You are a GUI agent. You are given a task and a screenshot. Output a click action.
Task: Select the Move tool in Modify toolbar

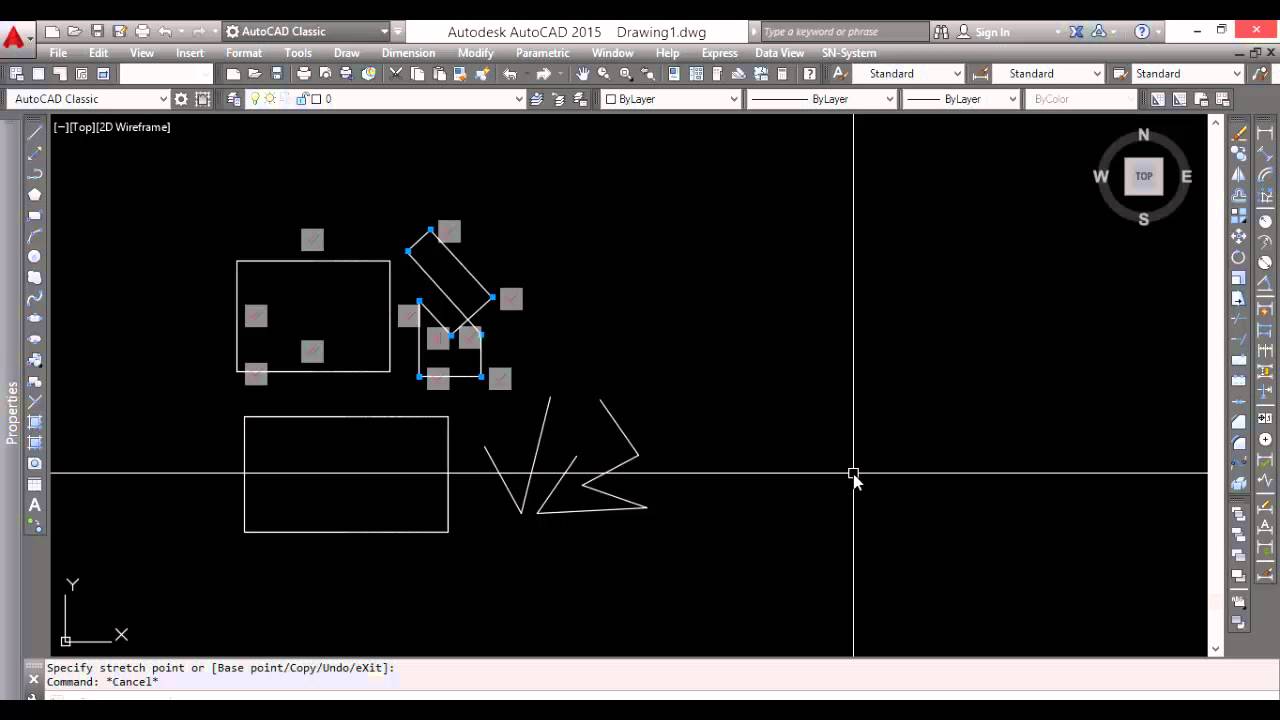(1239, 237)
